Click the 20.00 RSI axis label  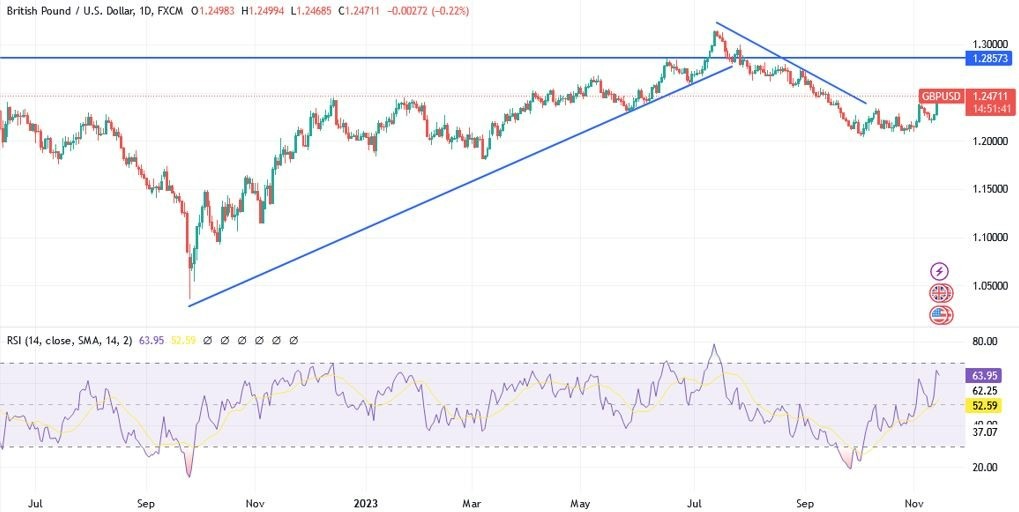click(987, 467)
